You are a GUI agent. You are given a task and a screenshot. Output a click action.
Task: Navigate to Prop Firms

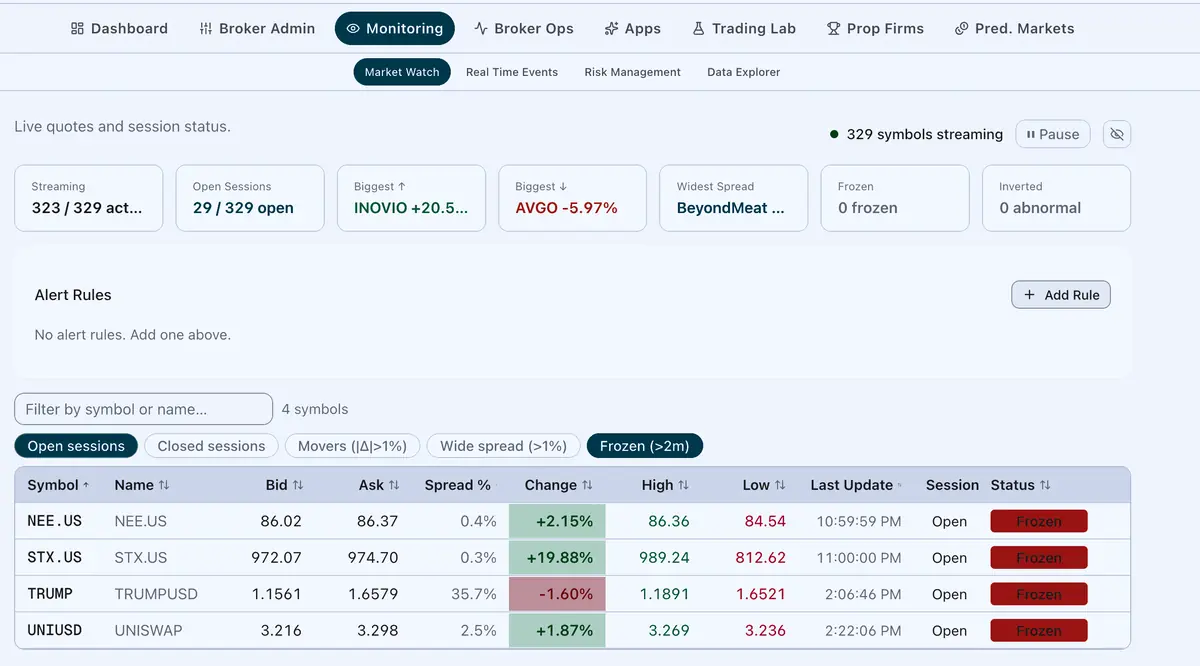[x=875, y=28]
